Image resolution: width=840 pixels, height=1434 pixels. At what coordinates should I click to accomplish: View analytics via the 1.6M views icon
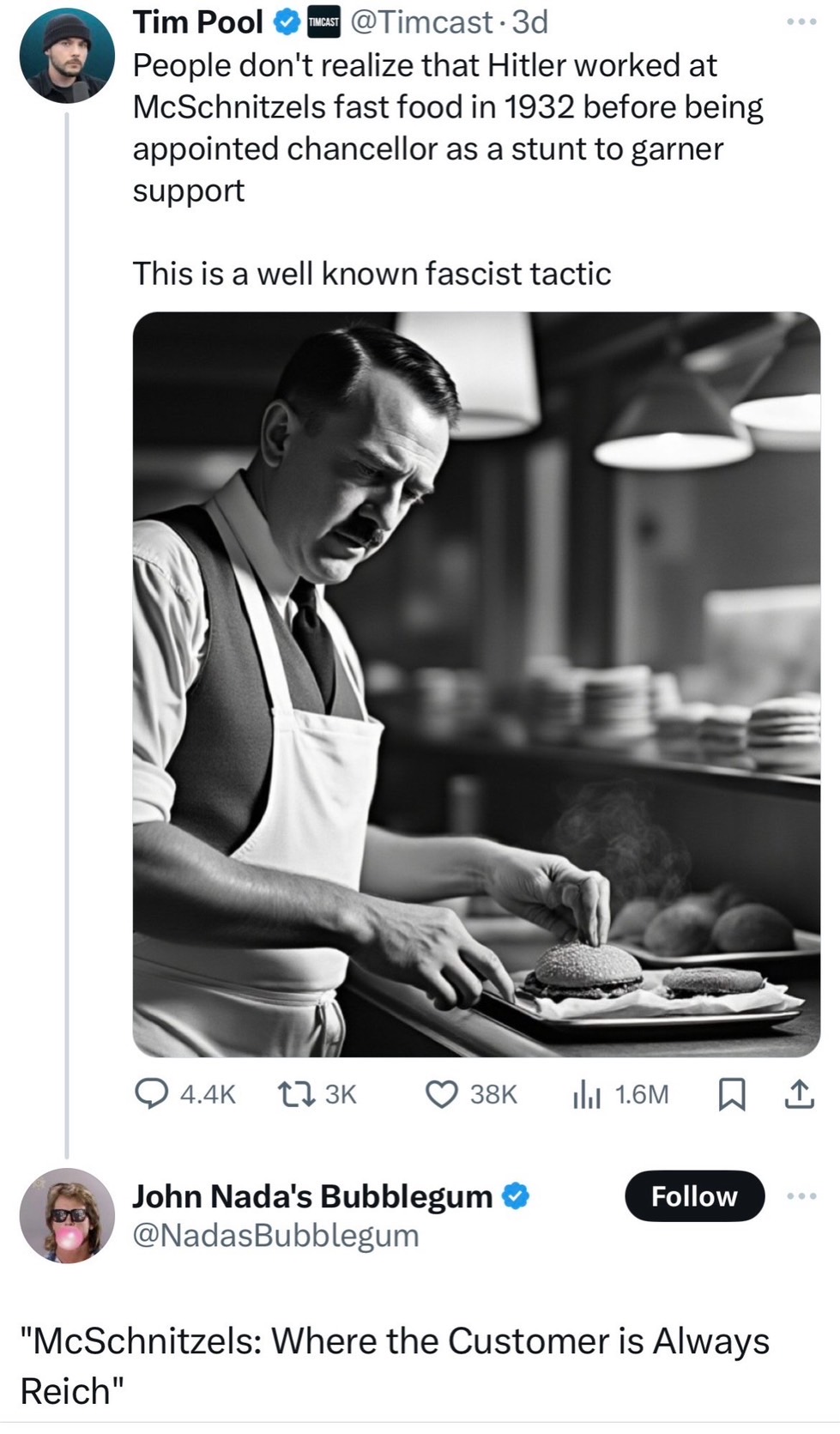[x=587, y=1094]
